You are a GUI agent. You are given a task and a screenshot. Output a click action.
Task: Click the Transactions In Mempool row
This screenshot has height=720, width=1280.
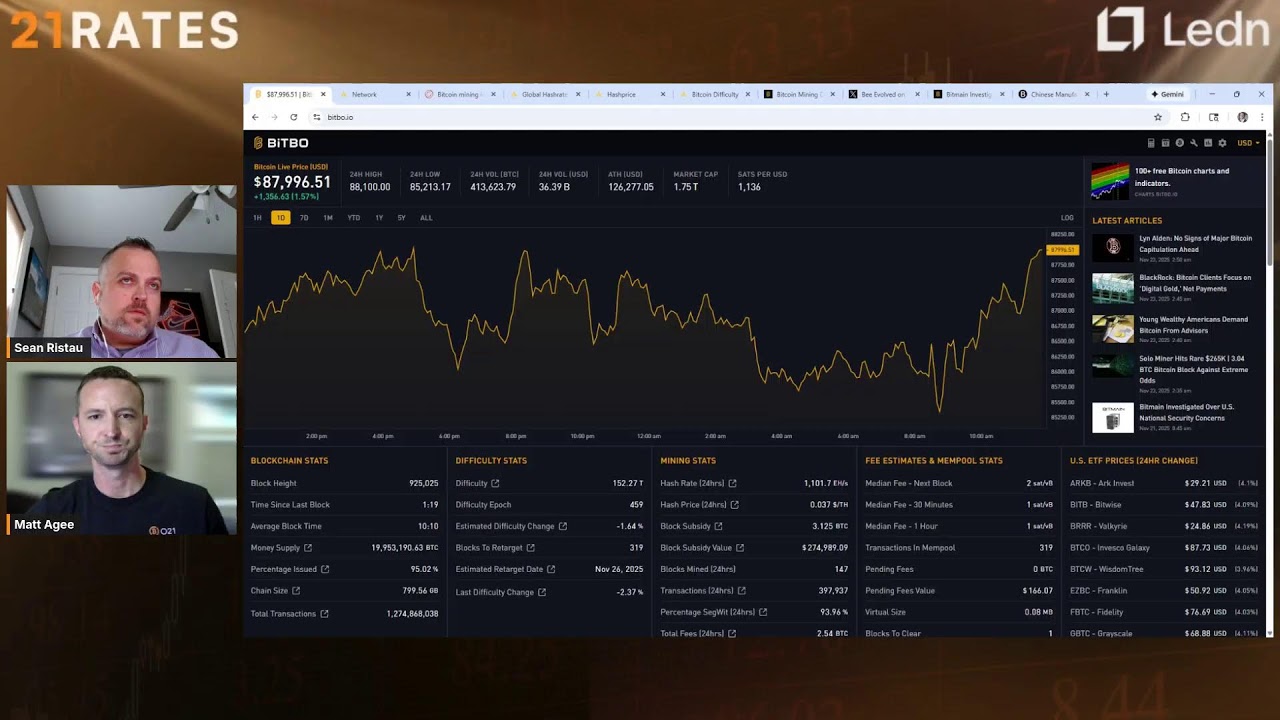tap(959, 548)
